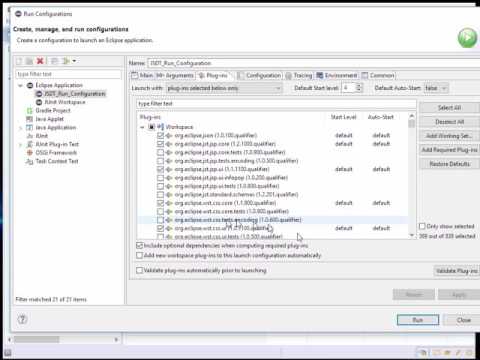Toggle Include optional dependencies checkbox

click(139, 246)
